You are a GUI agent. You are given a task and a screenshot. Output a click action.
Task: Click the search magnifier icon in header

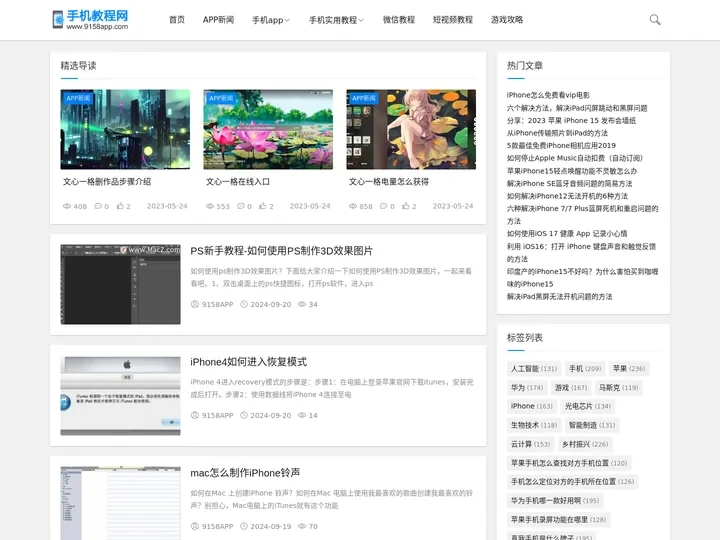655,20
